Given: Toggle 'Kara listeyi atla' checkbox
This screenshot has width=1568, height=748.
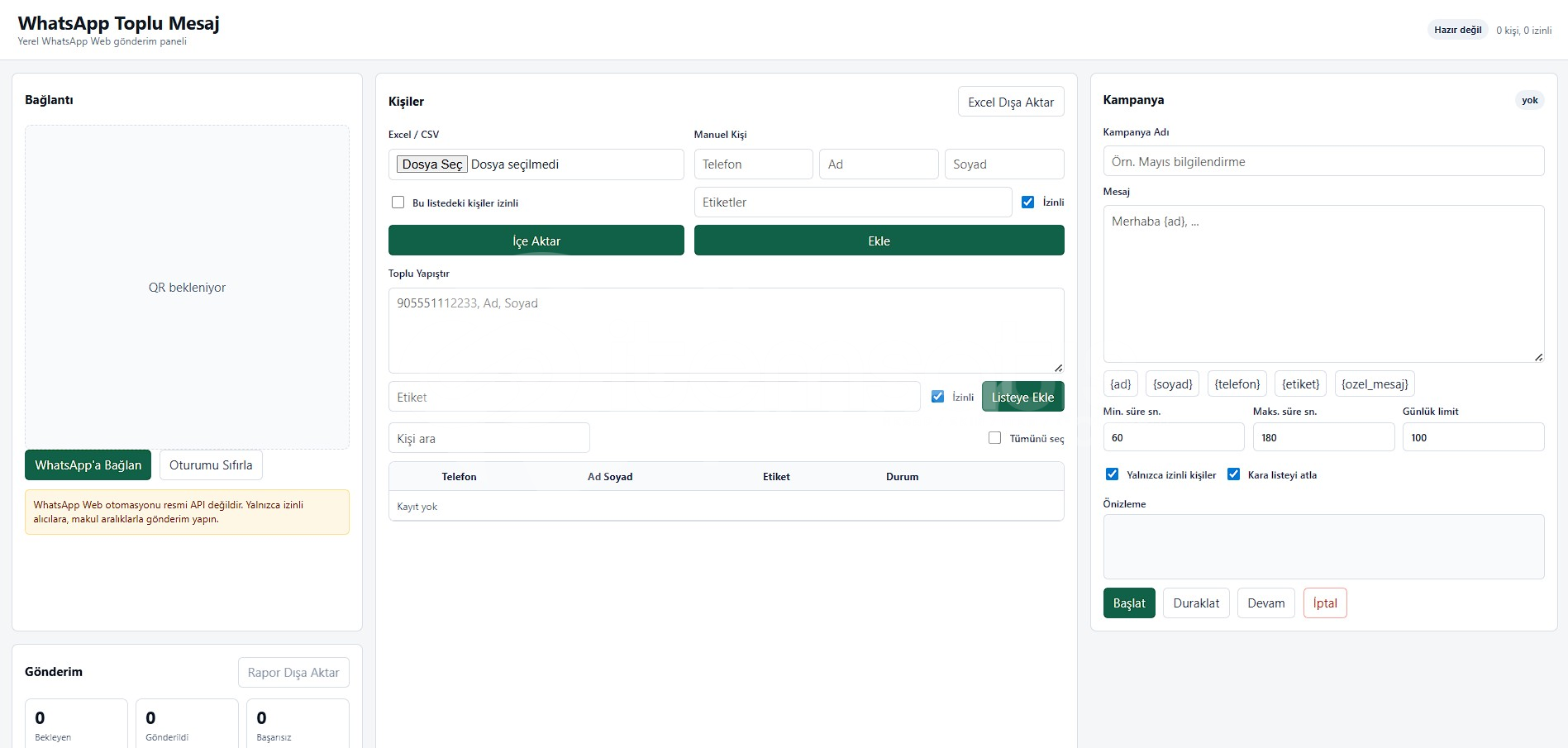Looking at the screenshot, I should click(1233, 474).
